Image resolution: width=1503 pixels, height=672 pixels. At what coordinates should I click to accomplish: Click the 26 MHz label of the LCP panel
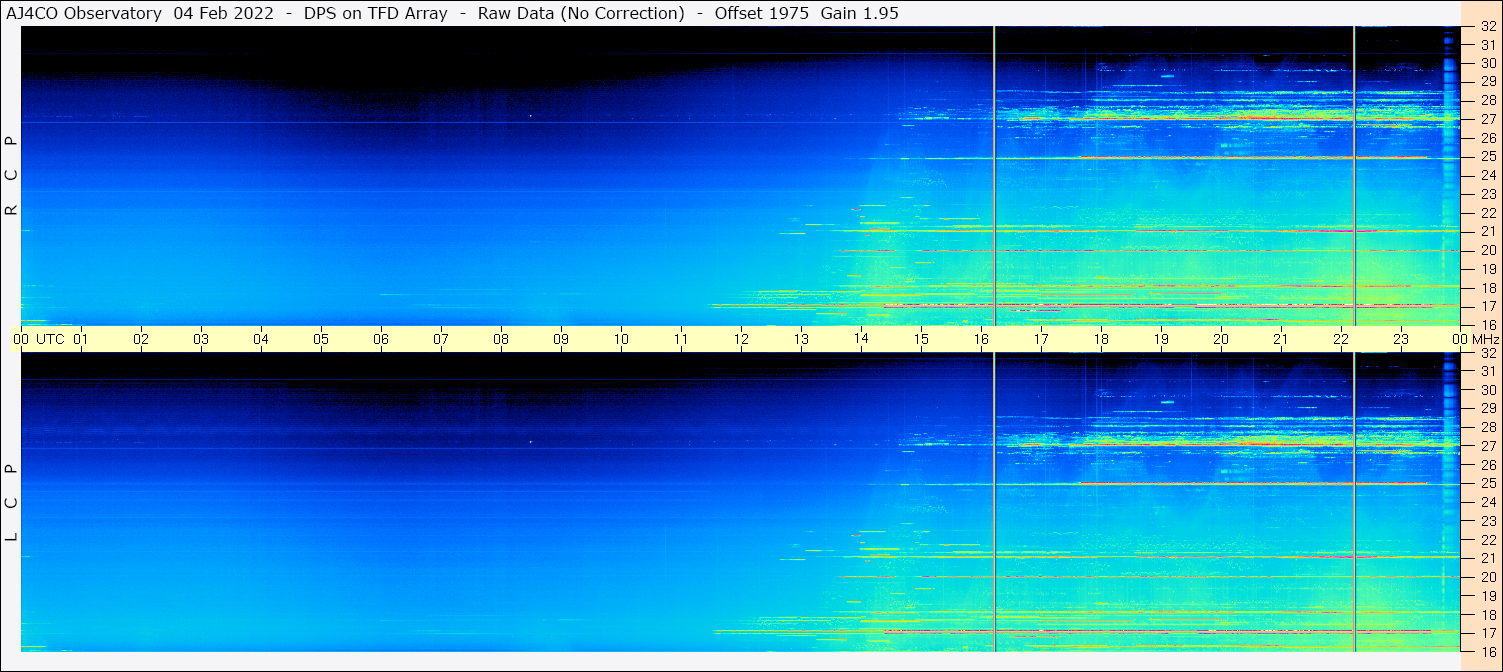coord(1488,465)
